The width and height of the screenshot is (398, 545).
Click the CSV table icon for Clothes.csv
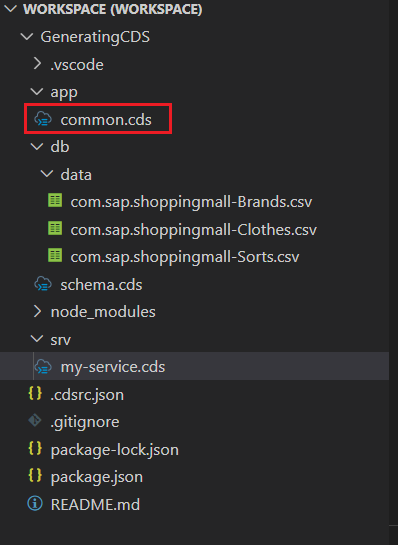coord(55,229)
